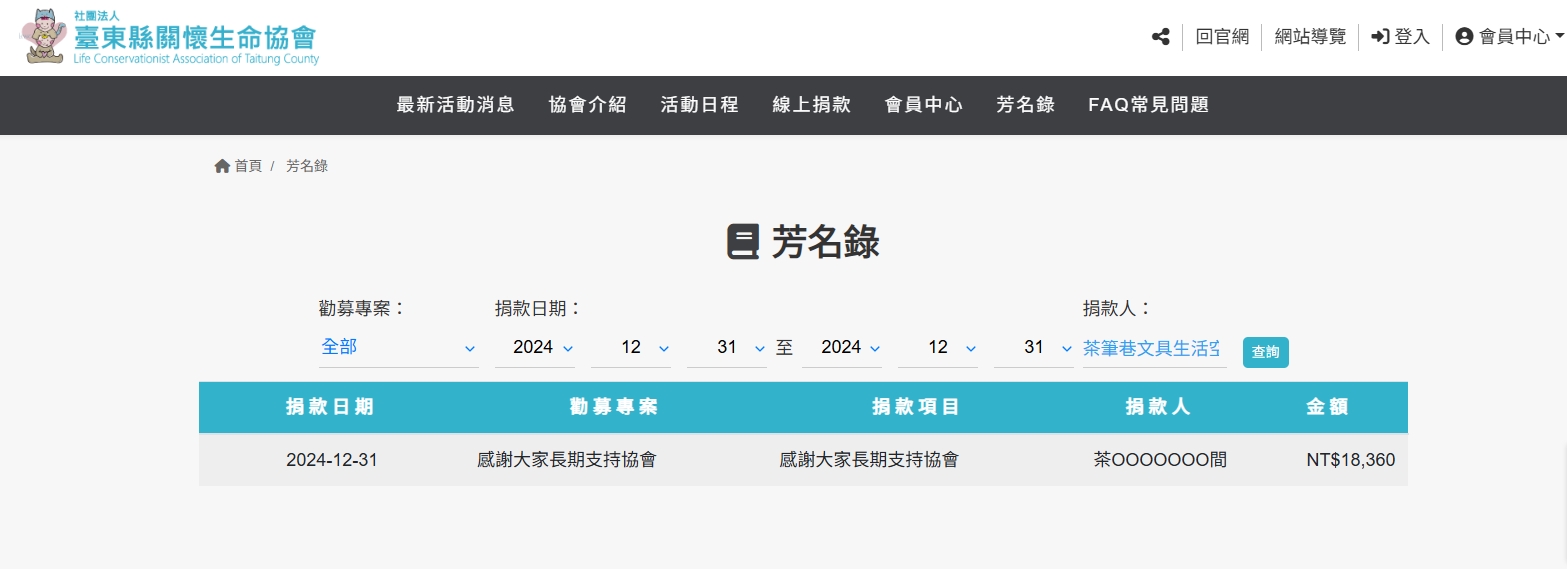Select 活動日程 in the navigation bar
This screenshot has height=569, width=1567.
coord(699,105)
